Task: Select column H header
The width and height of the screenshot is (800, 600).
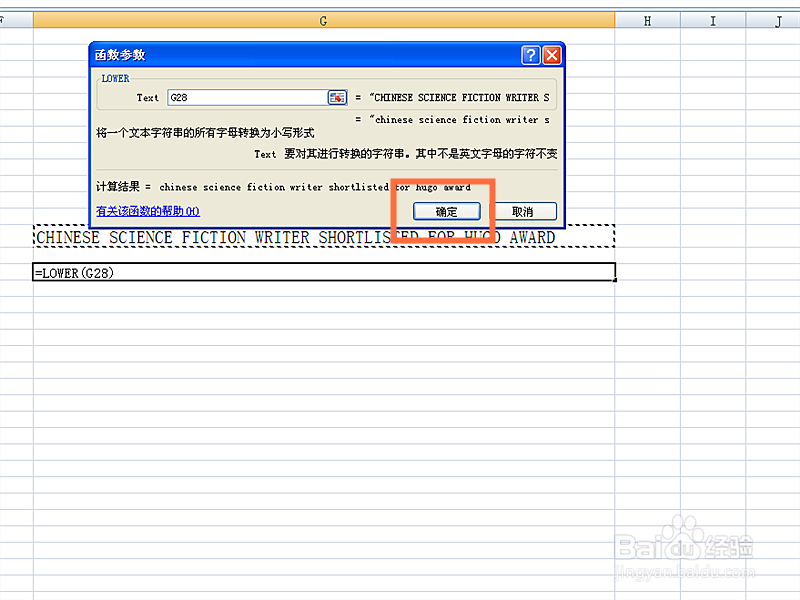Action: (x=647, y=20)
